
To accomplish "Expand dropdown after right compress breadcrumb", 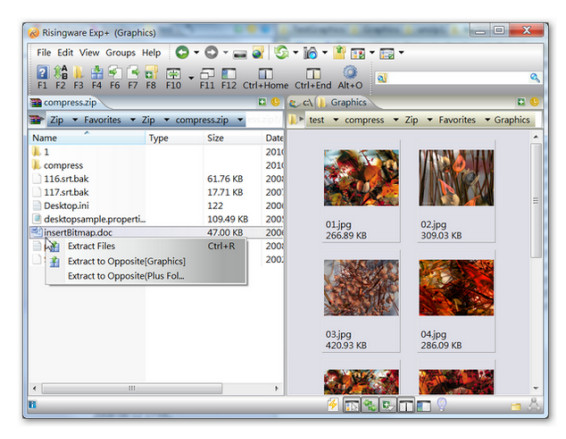I will (x=396, y=120).
